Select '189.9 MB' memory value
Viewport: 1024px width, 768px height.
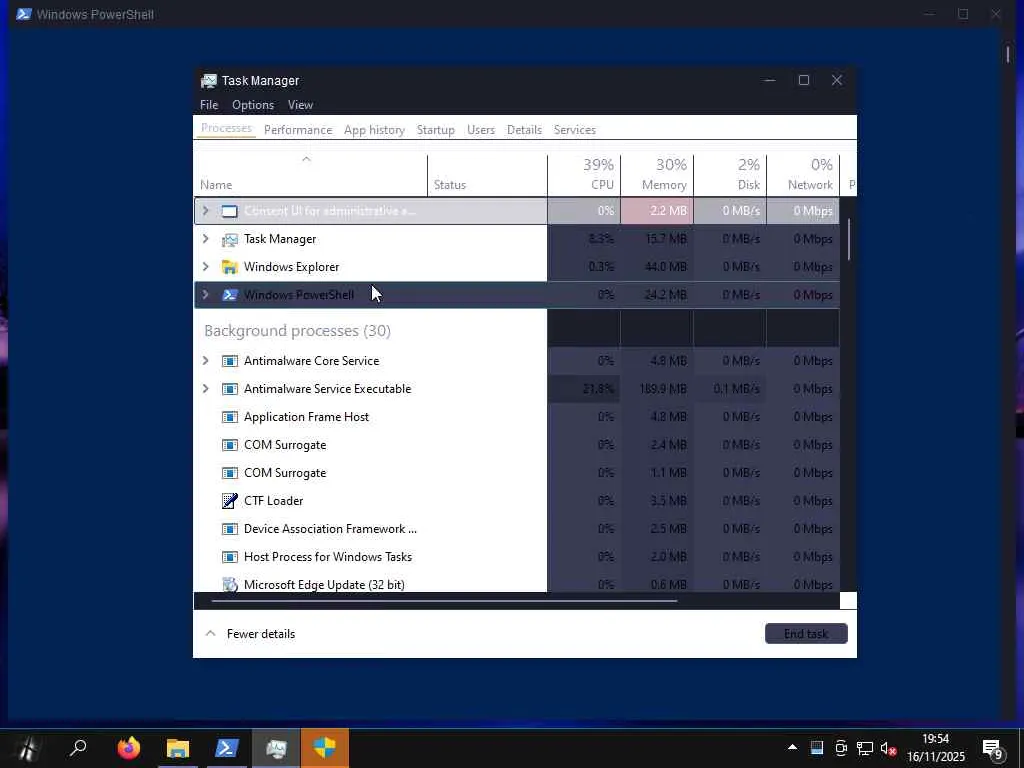pyautogui.click(x=663, y=389)
